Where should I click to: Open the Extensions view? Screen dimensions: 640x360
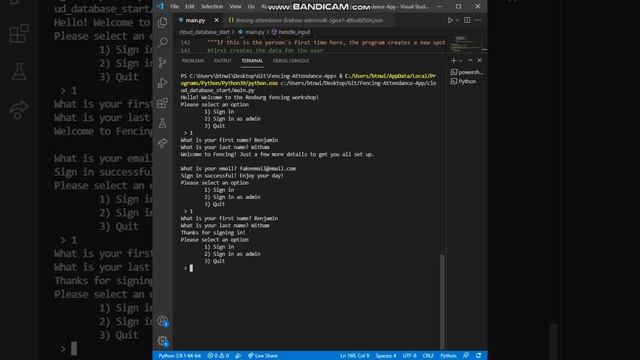pos(162,103)
